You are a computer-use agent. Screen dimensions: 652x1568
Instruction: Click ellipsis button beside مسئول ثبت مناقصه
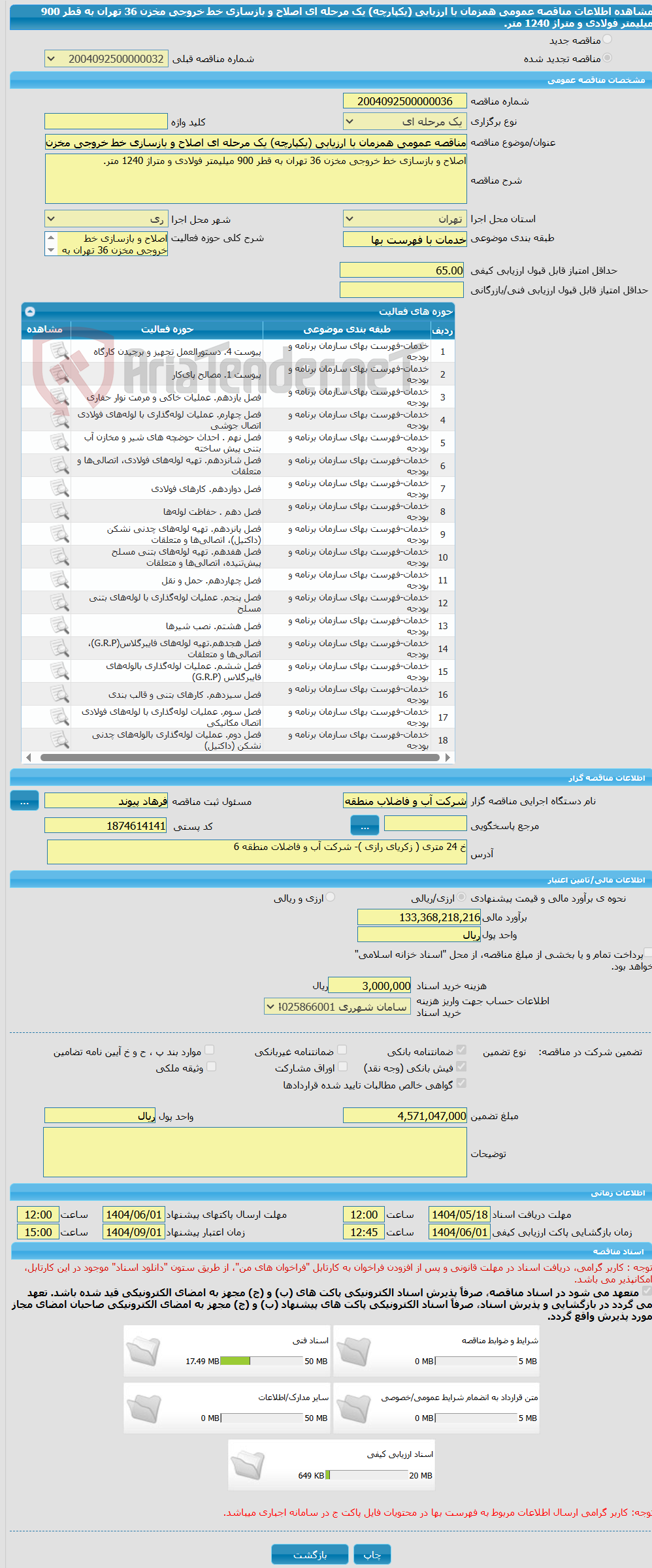pyautogui.click(x=24, y=801)
